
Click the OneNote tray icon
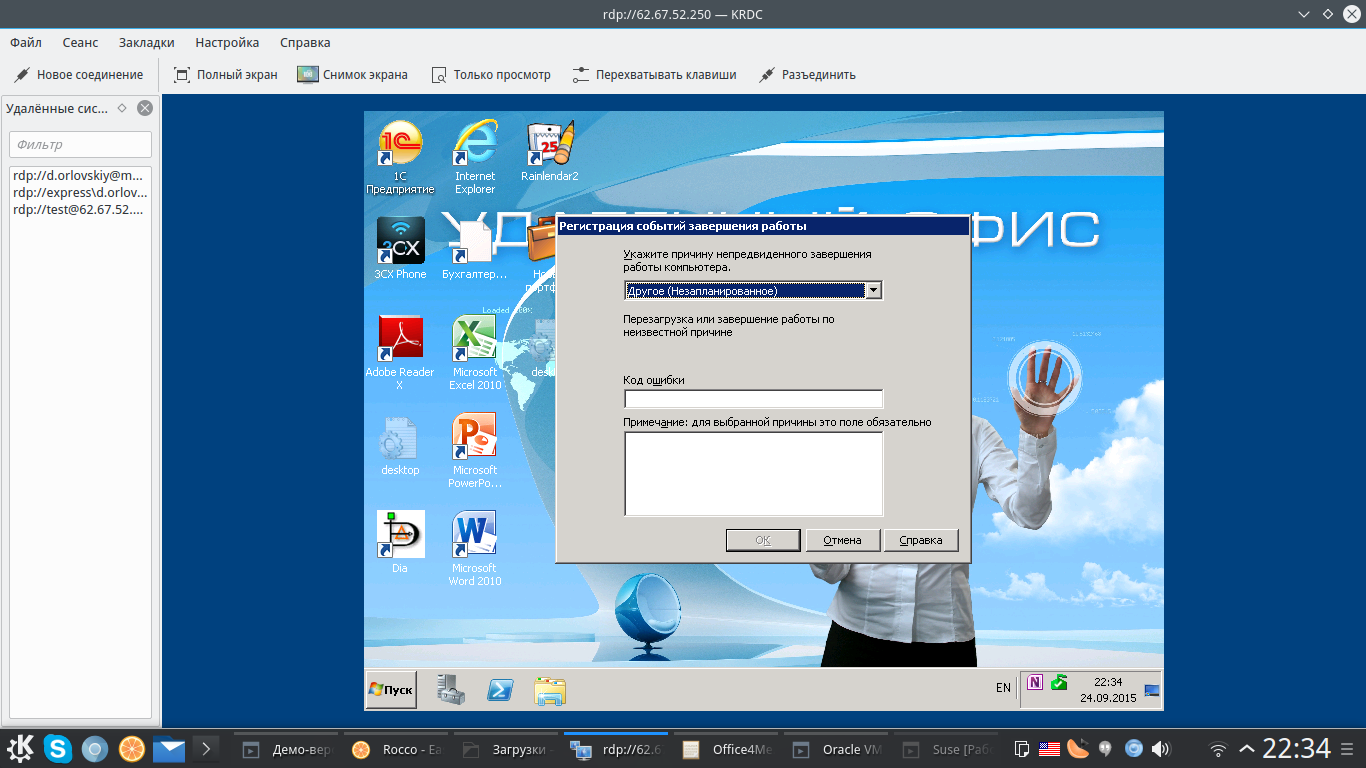1036,683
